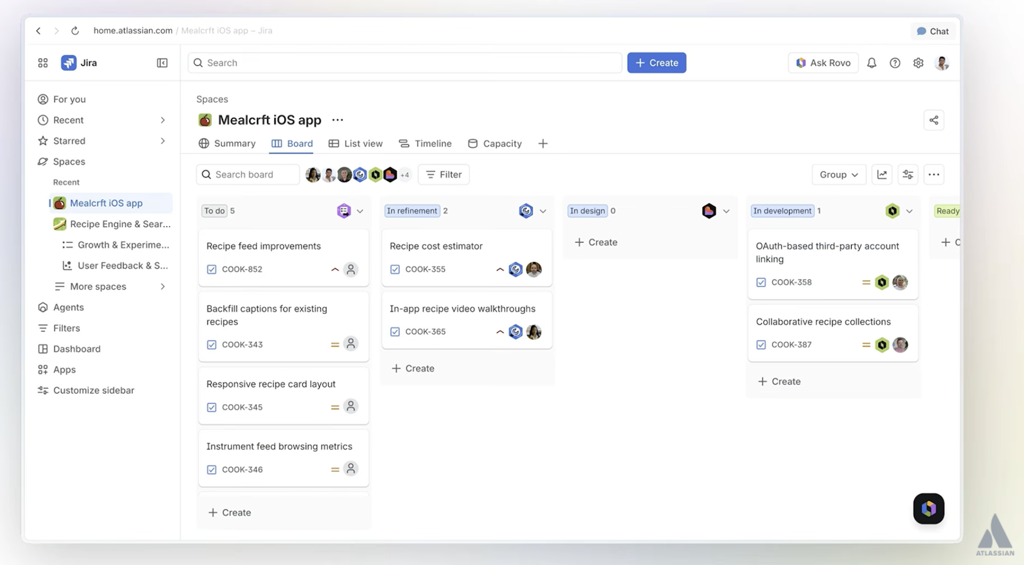
Task: Click the In design column agent icon
Action: 709,211
